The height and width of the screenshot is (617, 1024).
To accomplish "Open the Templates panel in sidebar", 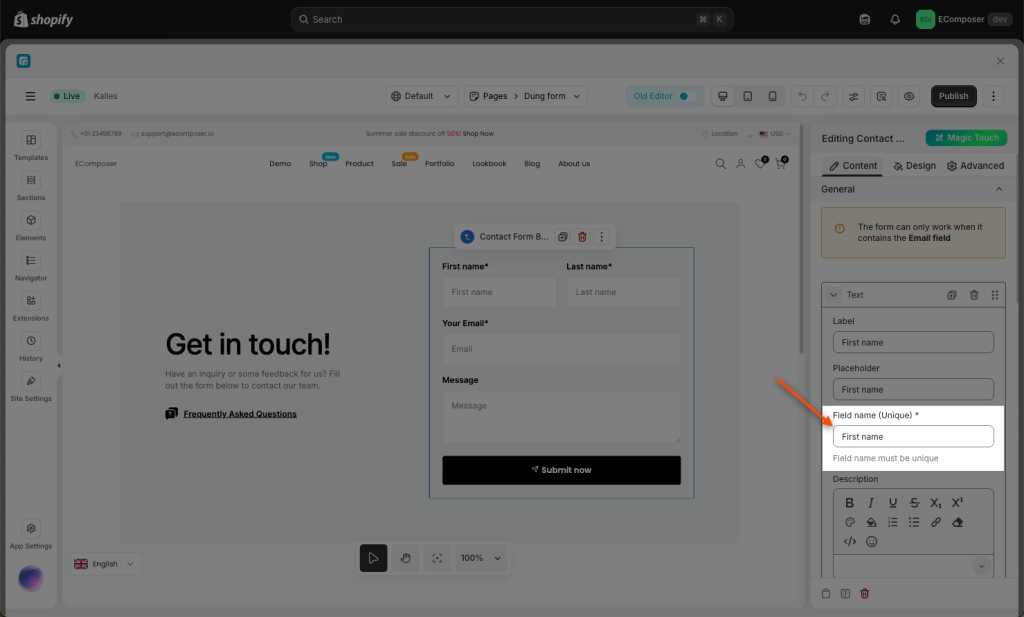I will (31, 146).
